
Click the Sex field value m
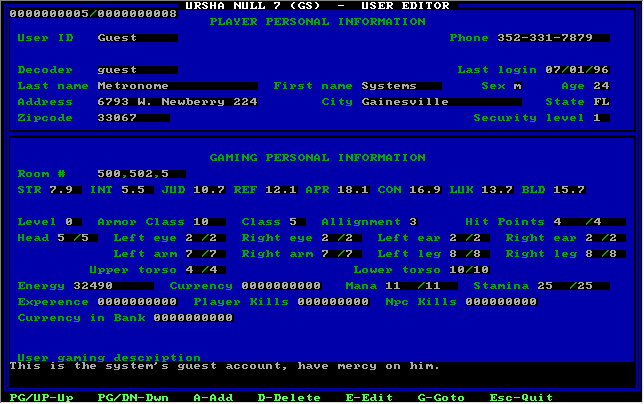(x=518, y=86)
